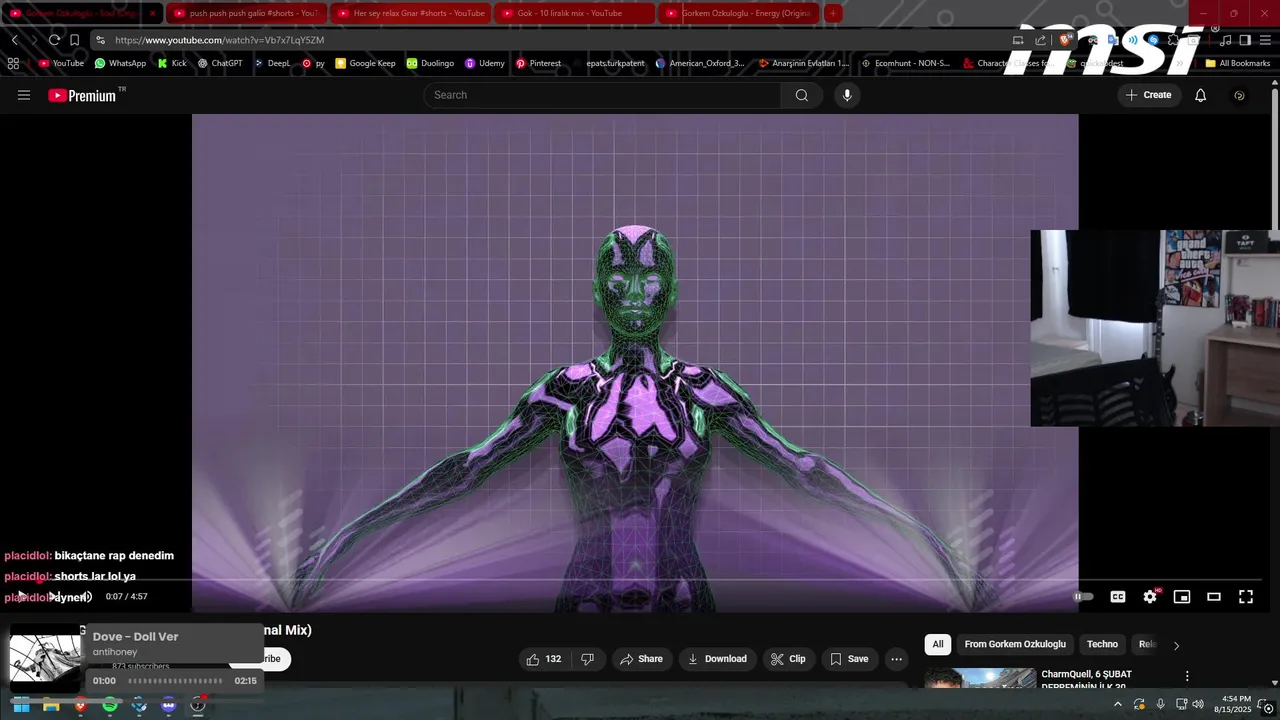This screenshot has height=720, width=1280.
Task: Open CharmQuell, 6 ŞUBAT video title
Action: (1087, 679)
